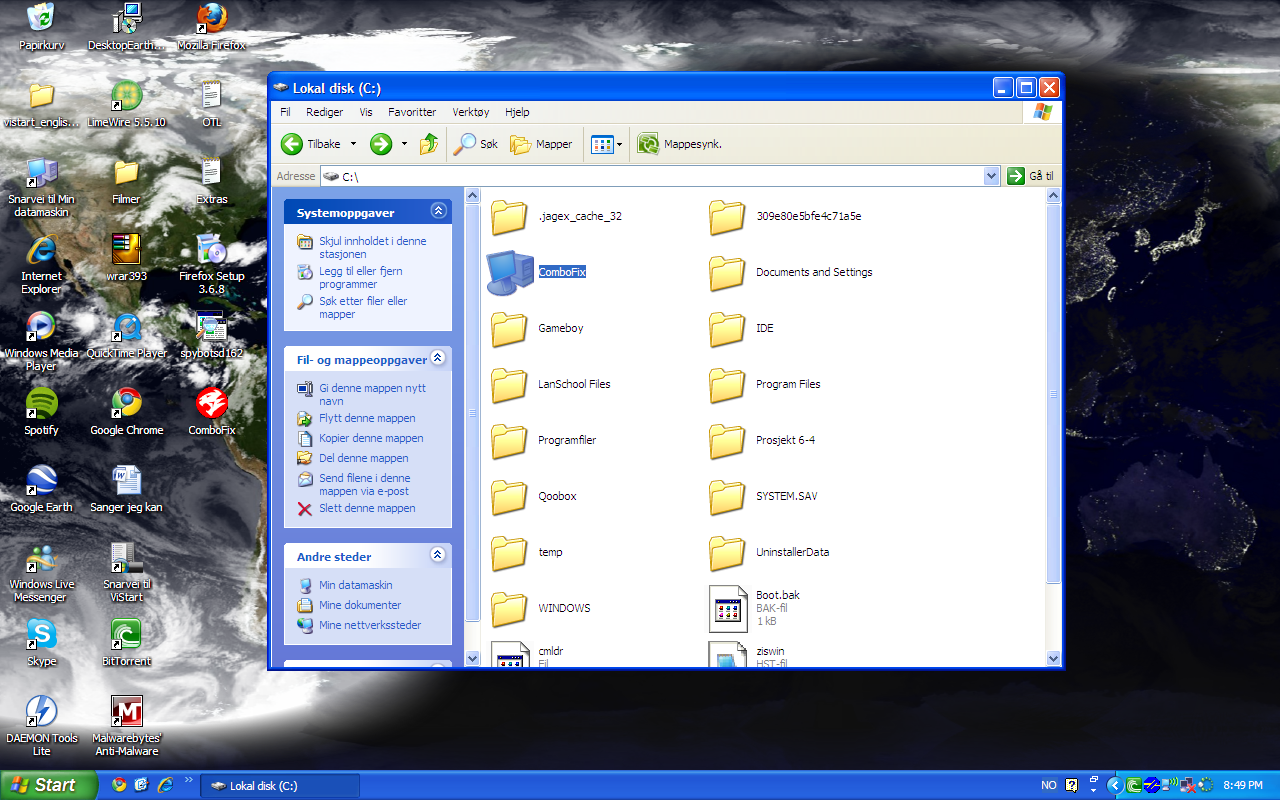Collapse the Fil- og mappeoppgaver panel
The height and width of the screenshot is (800, 1280).
click(438, 358)
